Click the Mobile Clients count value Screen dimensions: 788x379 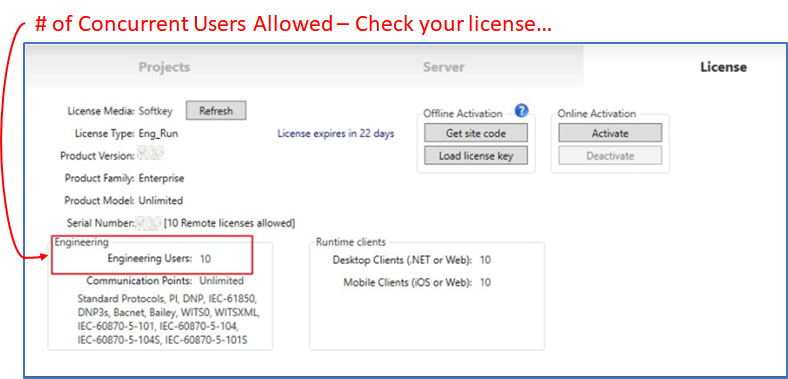click(x=485, y=282)
